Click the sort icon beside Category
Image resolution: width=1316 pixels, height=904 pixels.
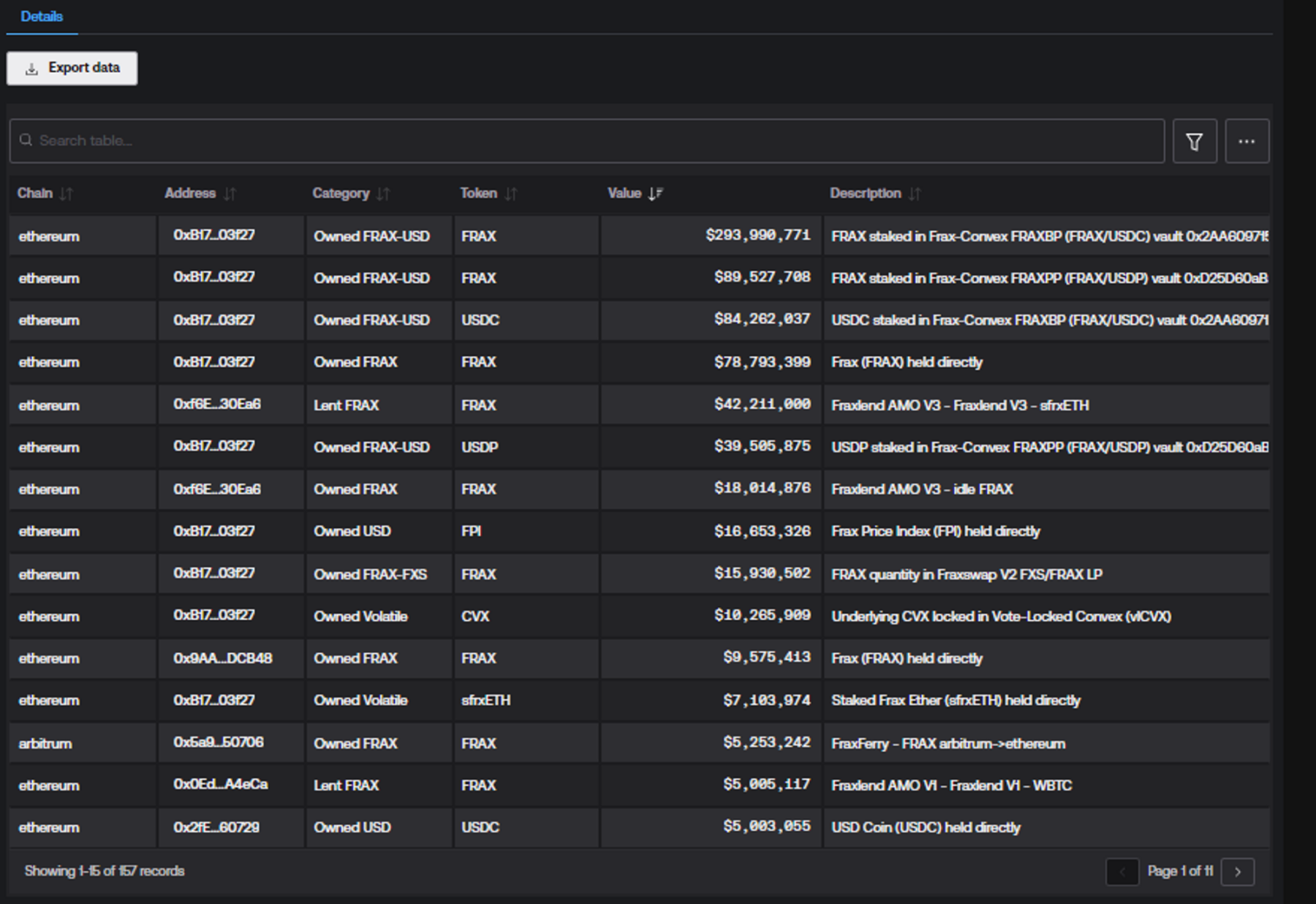coord(383,194)
